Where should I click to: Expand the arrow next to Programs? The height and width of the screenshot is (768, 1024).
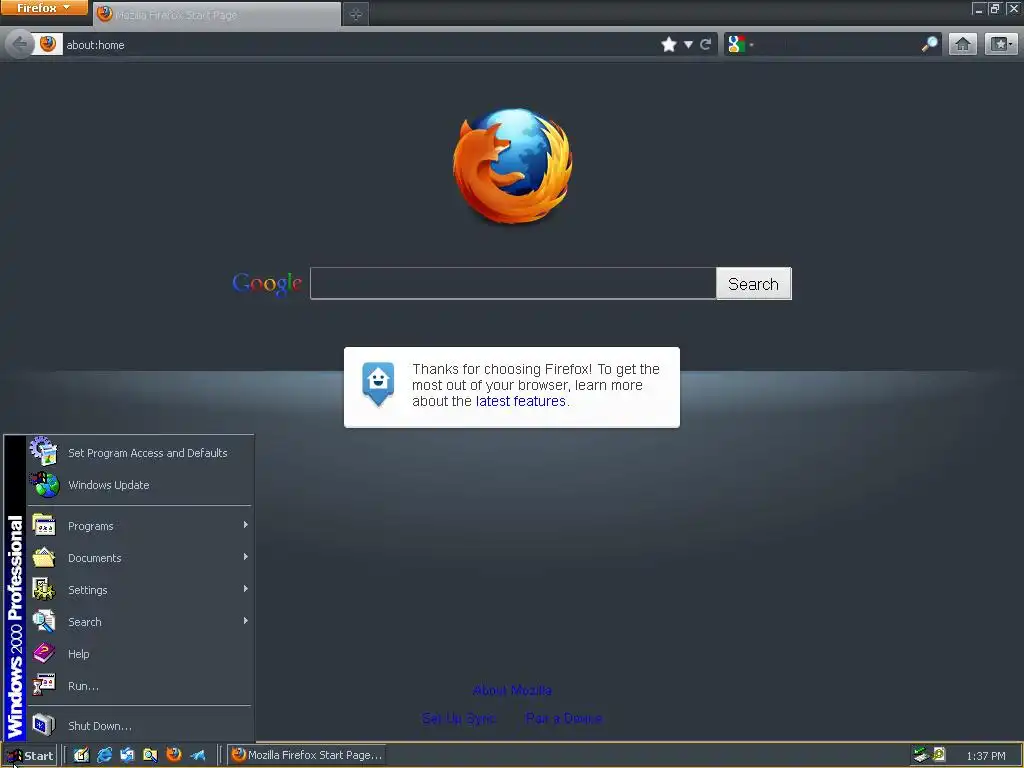pos(246,525)
